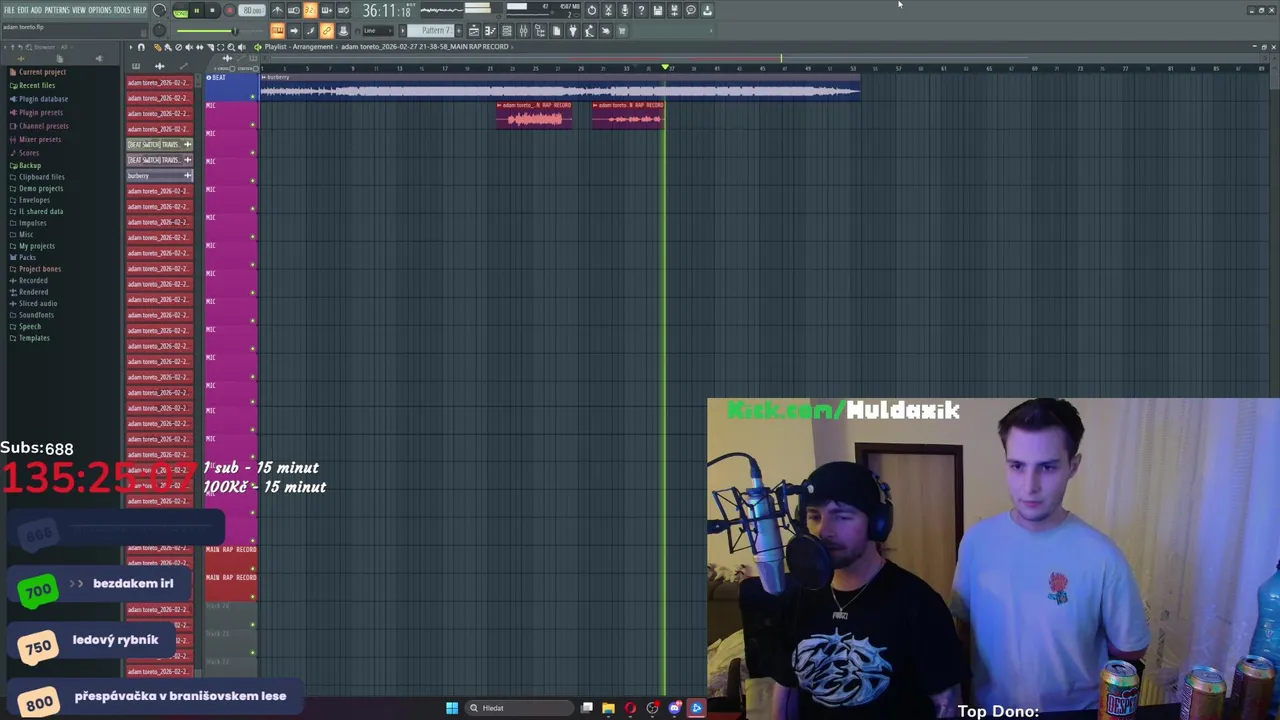Screen dimensions: 1280x720
Task: Open the Mixer view icon
Action: click(x=523, y=31)
